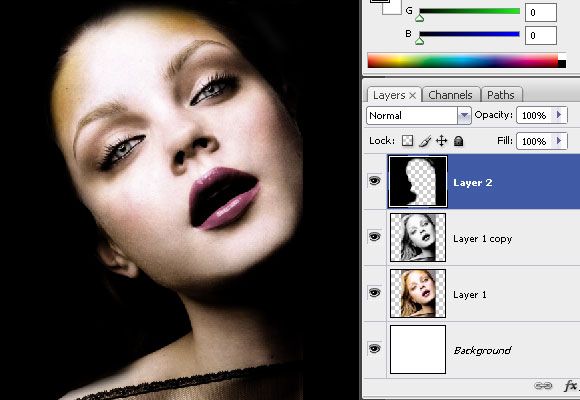Open the Opacity slider arrow
This screenshot has width=580, height=400.
(x=559, y=115)
